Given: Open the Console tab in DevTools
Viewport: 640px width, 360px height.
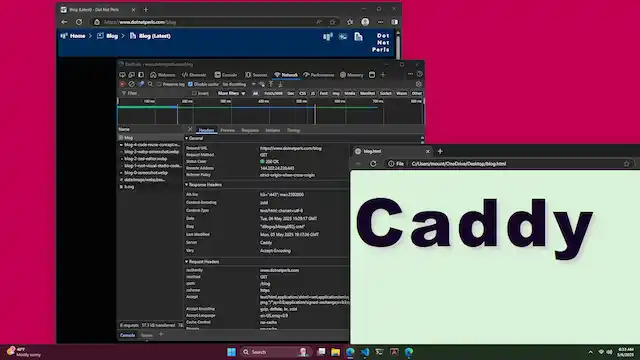Looking at the screenshot, I should coord(226,75).
